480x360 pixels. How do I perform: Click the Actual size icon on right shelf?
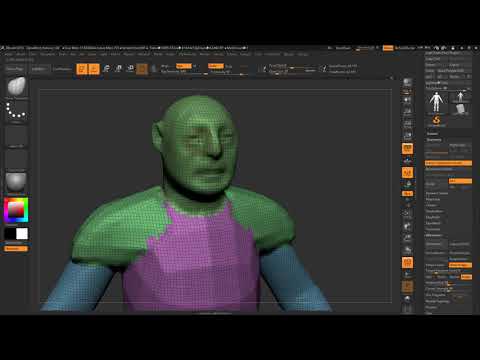(407, 124)
